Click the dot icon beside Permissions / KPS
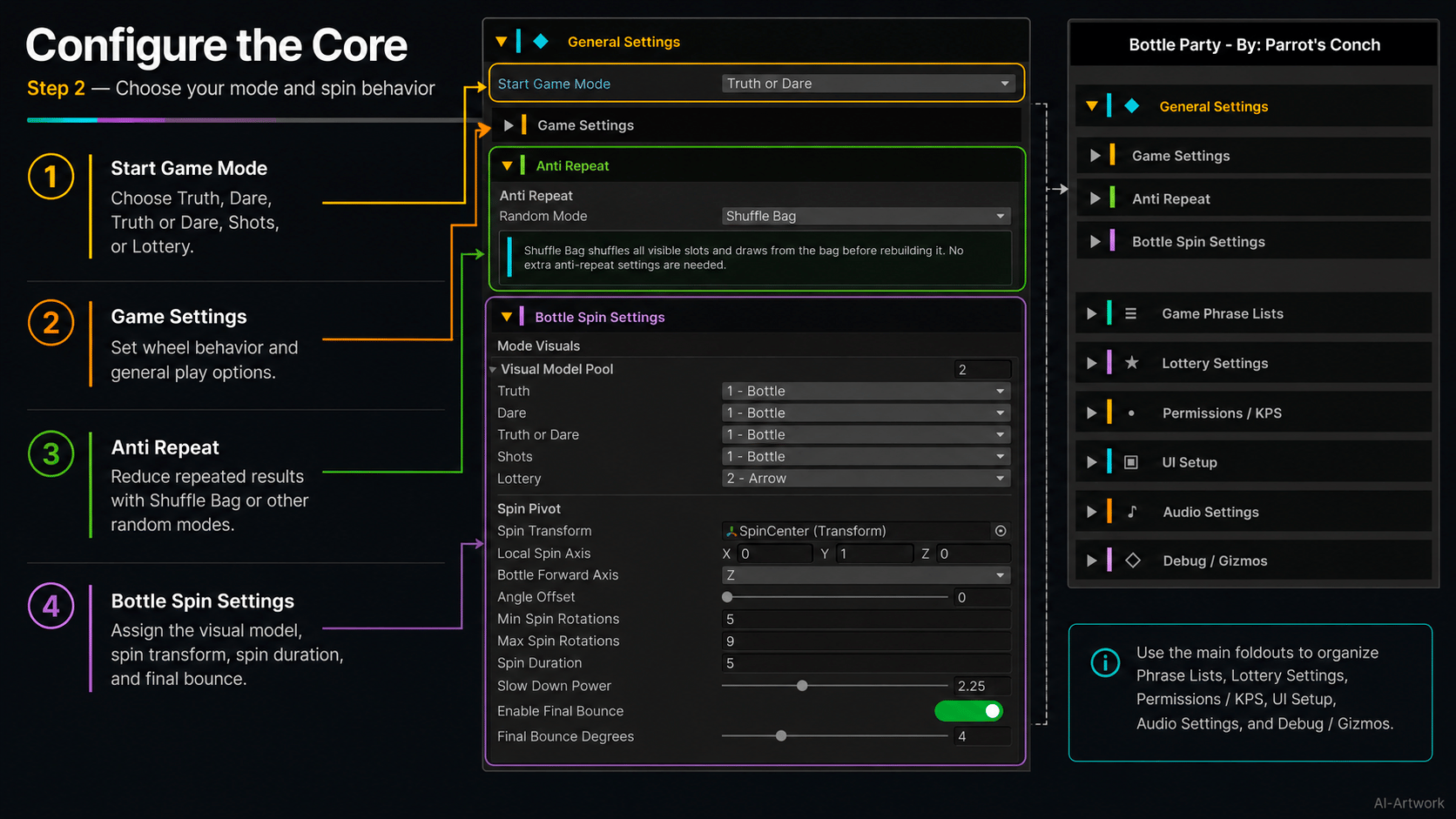The width and height of the screenshot is (1456, 819). point(1131,413)
